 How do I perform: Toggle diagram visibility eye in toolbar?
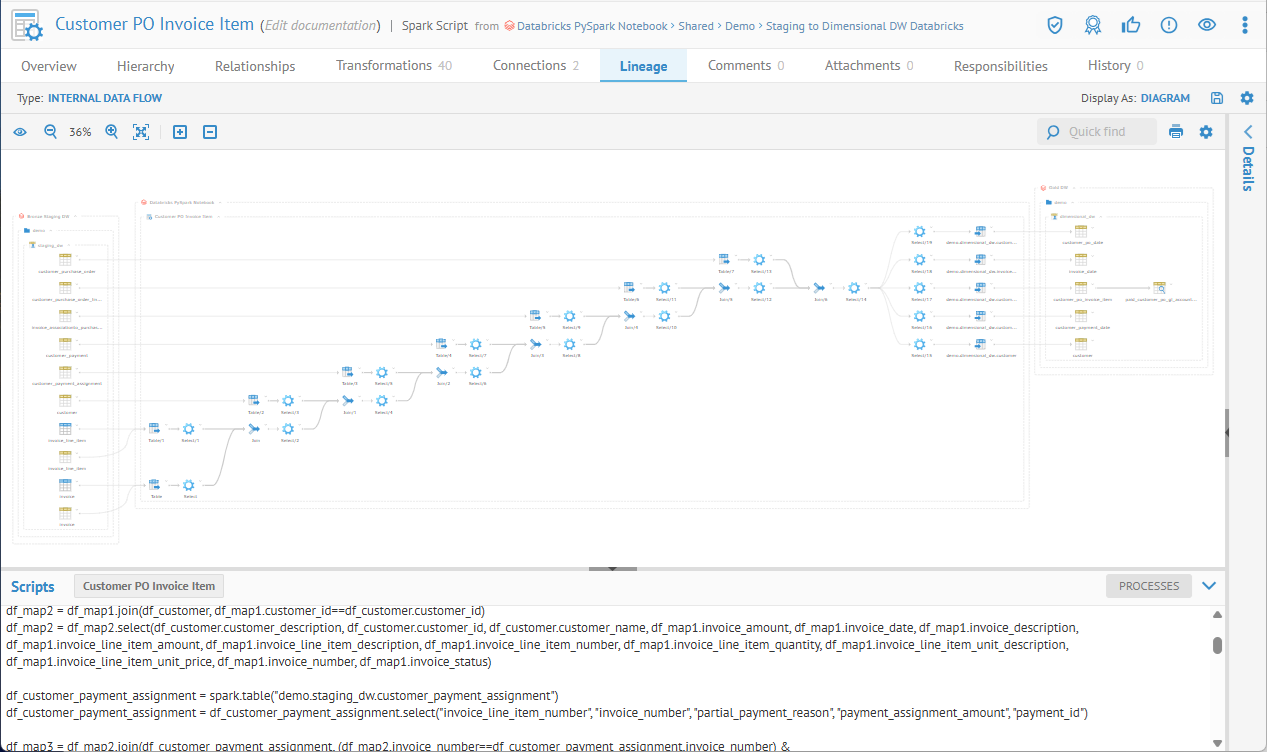coord(20,132)
